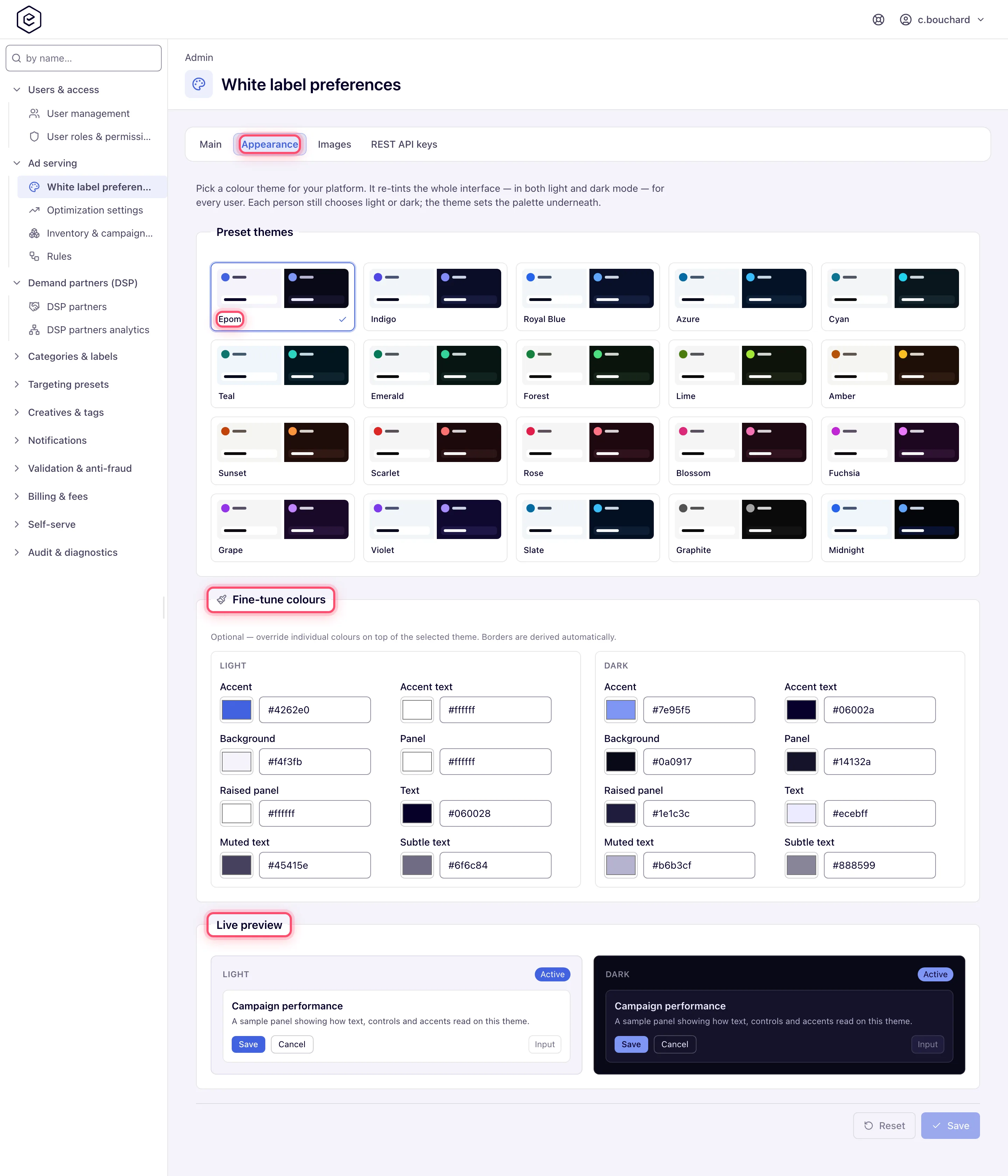1008x1176 pixels.
Task: Pick the Midnight preset theme
Action: click(893, 528)
